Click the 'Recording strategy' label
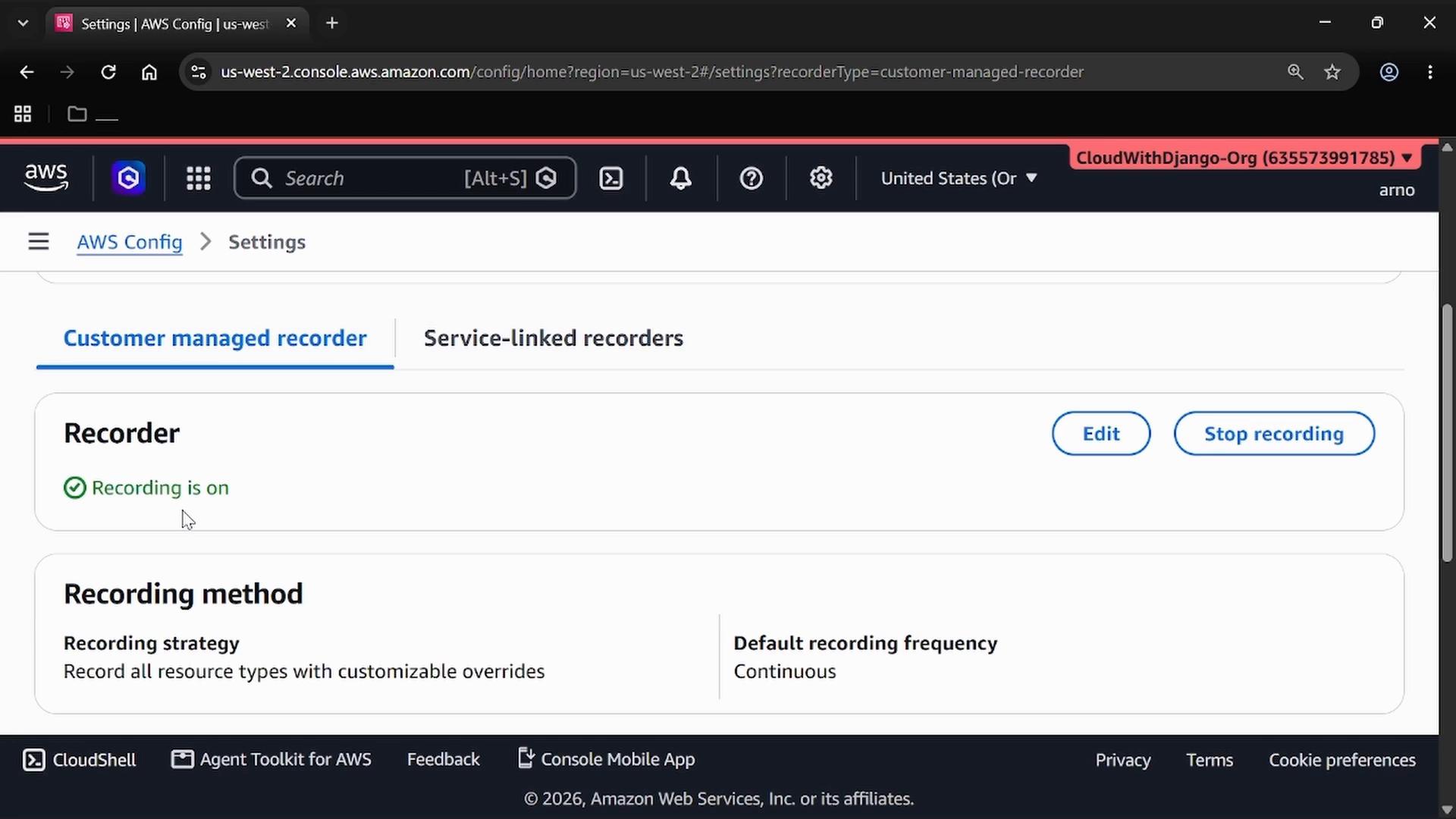The height and width of the screenshot is (819, 1456). (152, 643)
